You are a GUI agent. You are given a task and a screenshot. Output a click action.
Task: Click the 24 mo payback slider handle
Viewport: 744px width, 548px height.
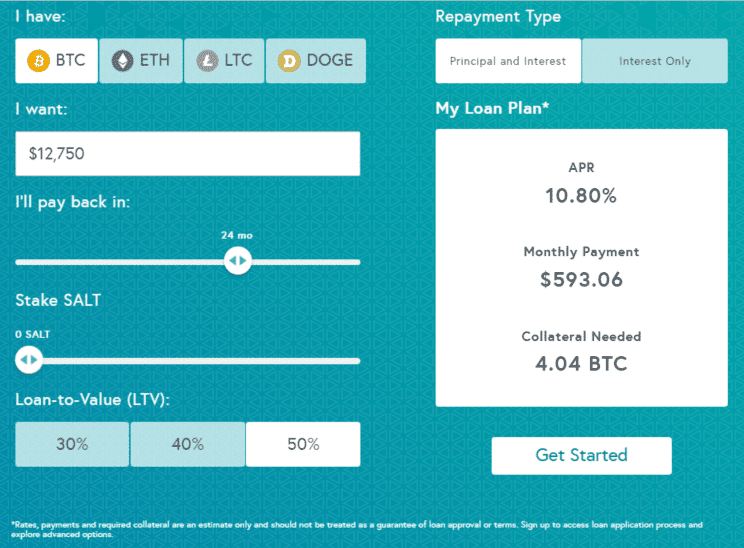coord(238,262)
